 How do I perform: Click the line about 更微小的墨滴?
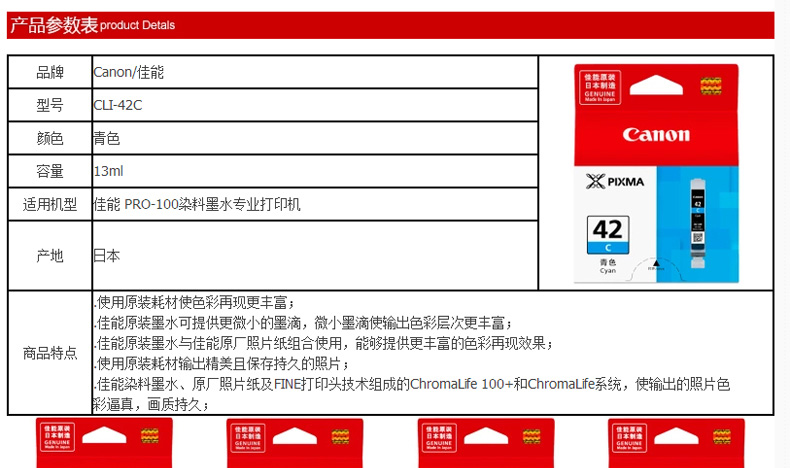pyautogui.click(x=303, y=323)
